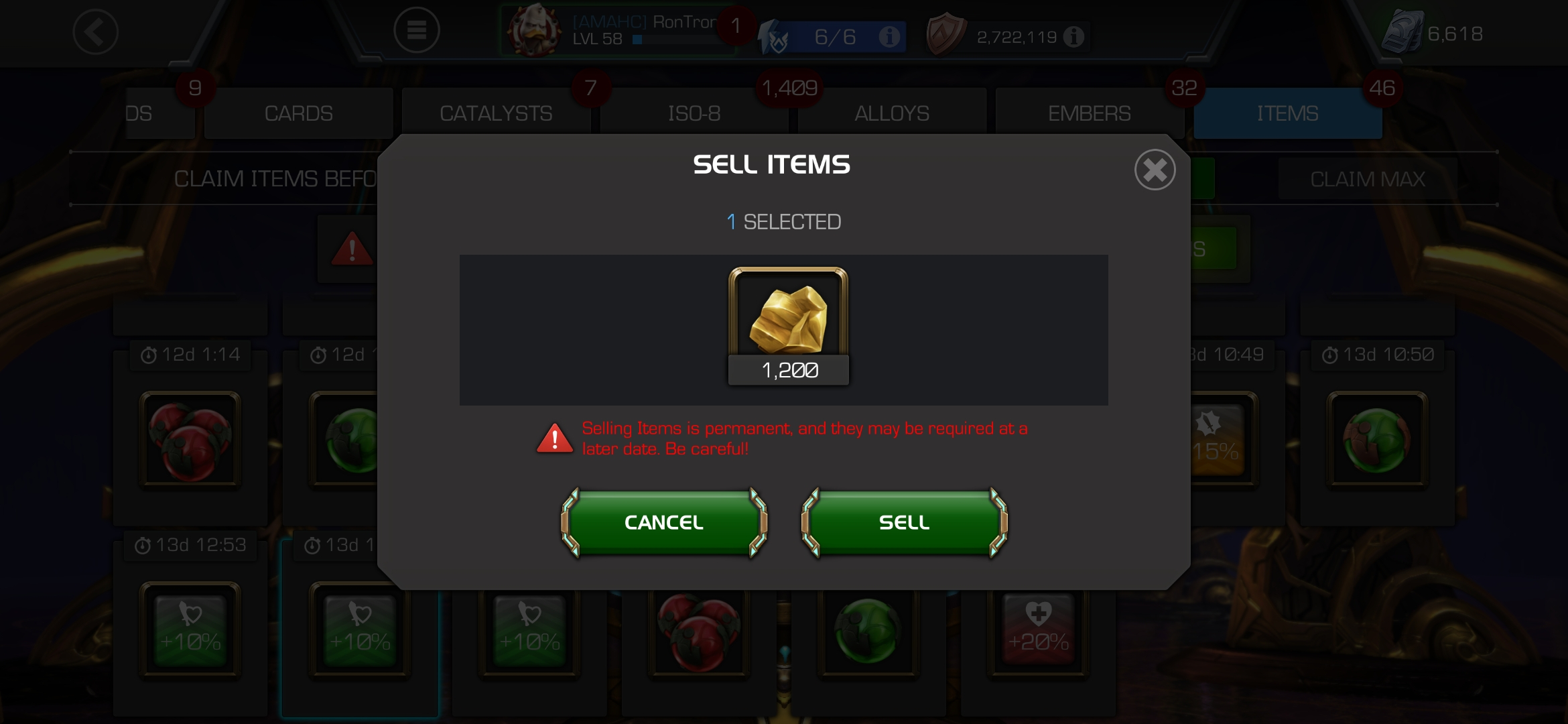Image resolution: width=1568 pixels, height=724 pixels.
Task: Go back using the arrow icon
Action: click(x=96, y=32)
